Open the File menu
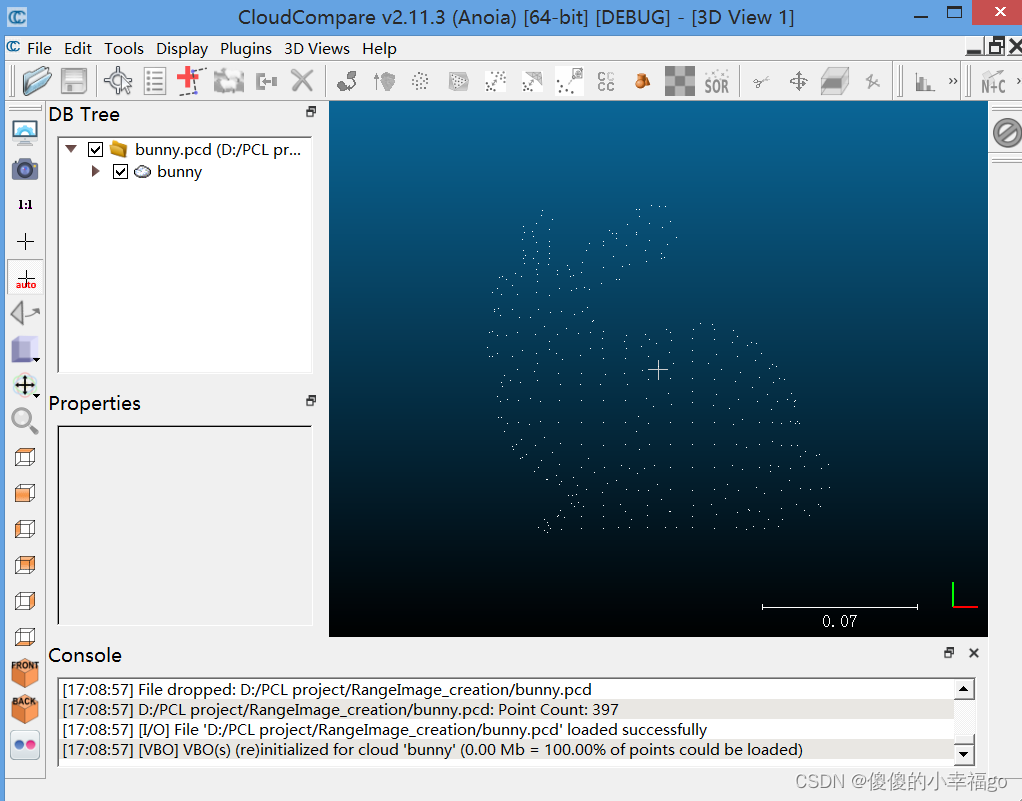Viewport: 1022px width, 801px height. click(39, 49)
